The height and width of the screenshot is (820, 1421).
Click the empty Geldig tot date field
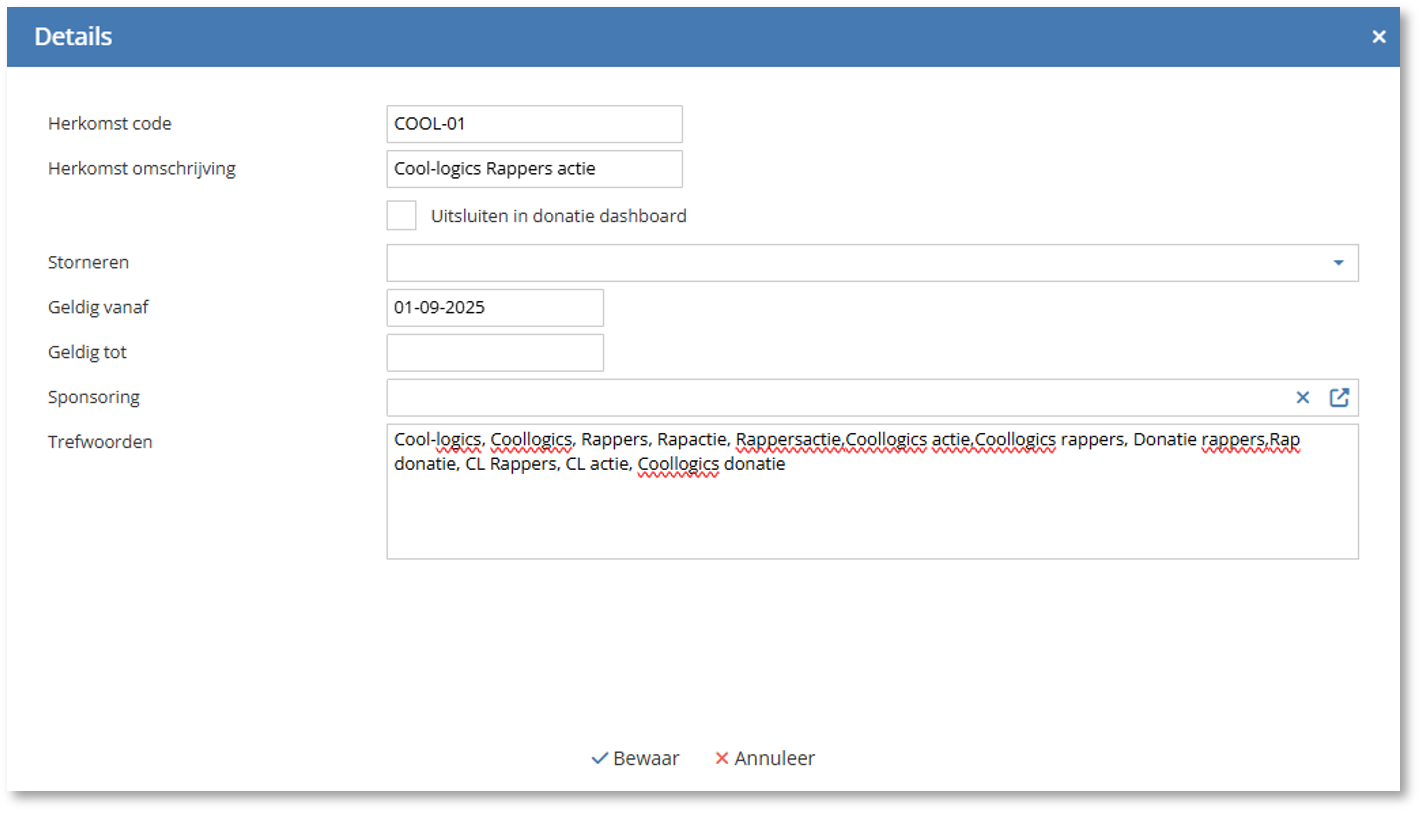[x=495, y=353]
